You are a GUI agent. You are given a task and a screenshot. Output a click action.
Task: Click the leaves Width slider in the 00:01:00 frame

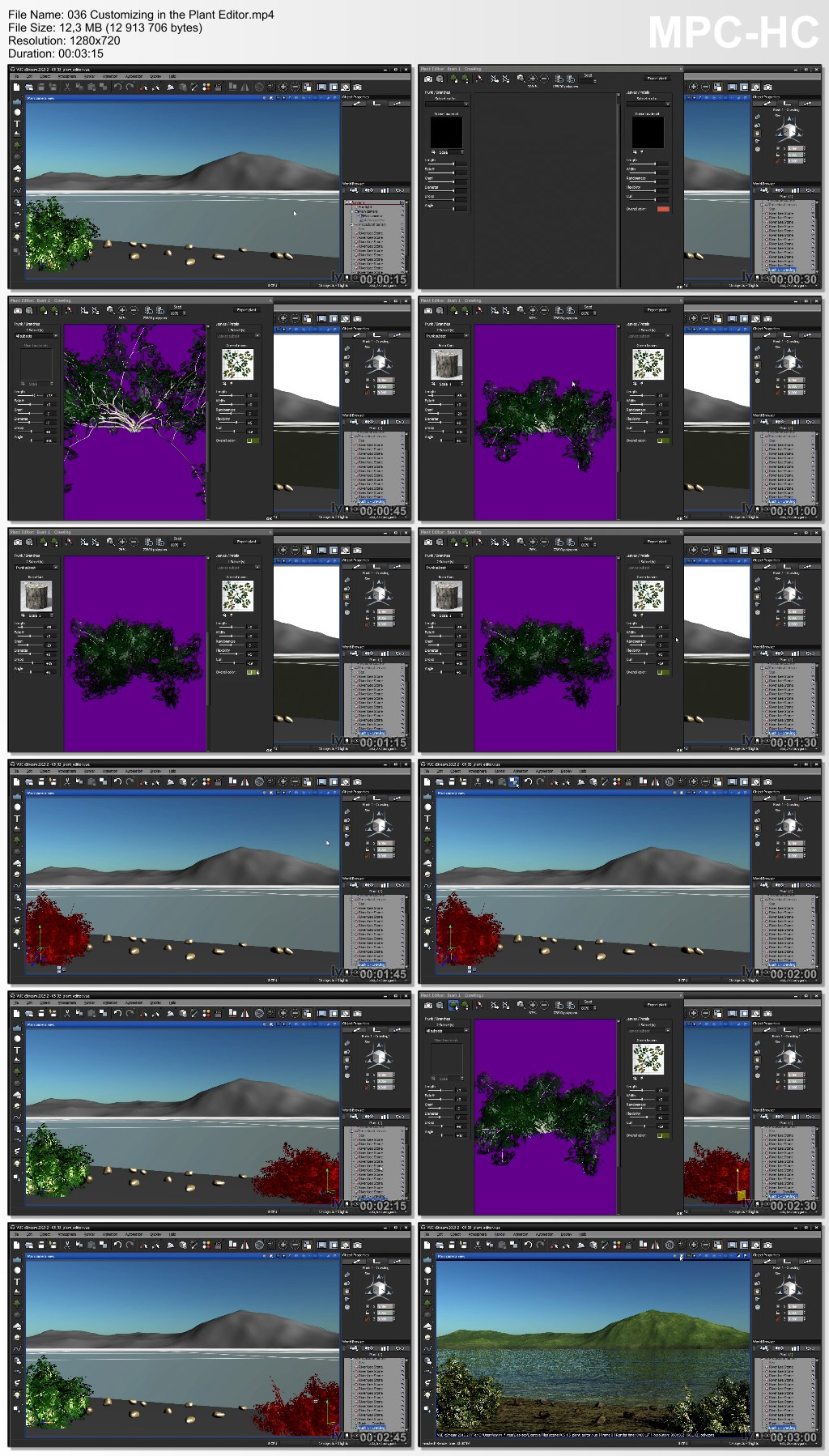[x=641, y=404]
